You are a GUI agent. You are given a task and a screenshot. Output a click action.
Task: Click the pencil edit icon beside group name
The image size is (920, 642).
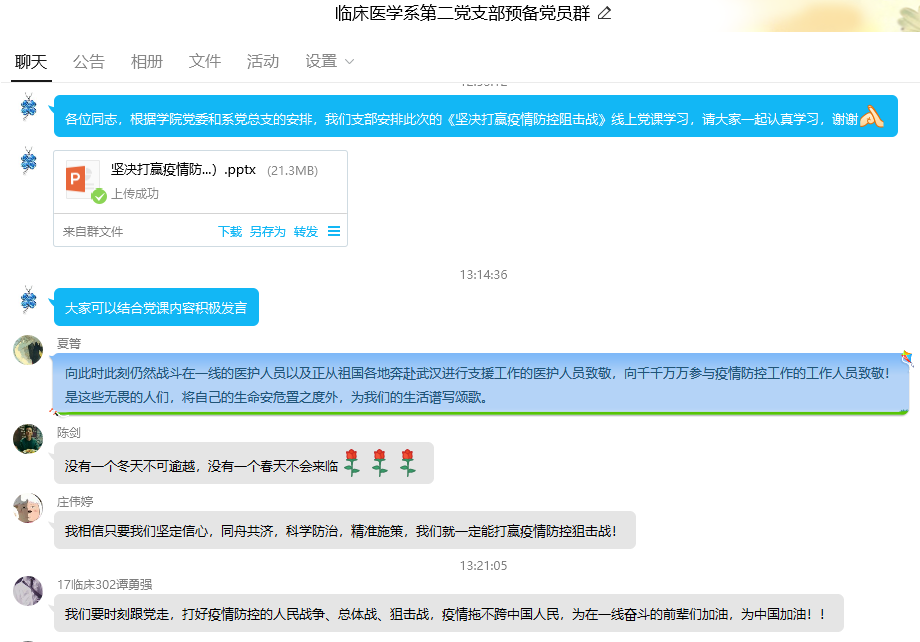pos(604,14)
